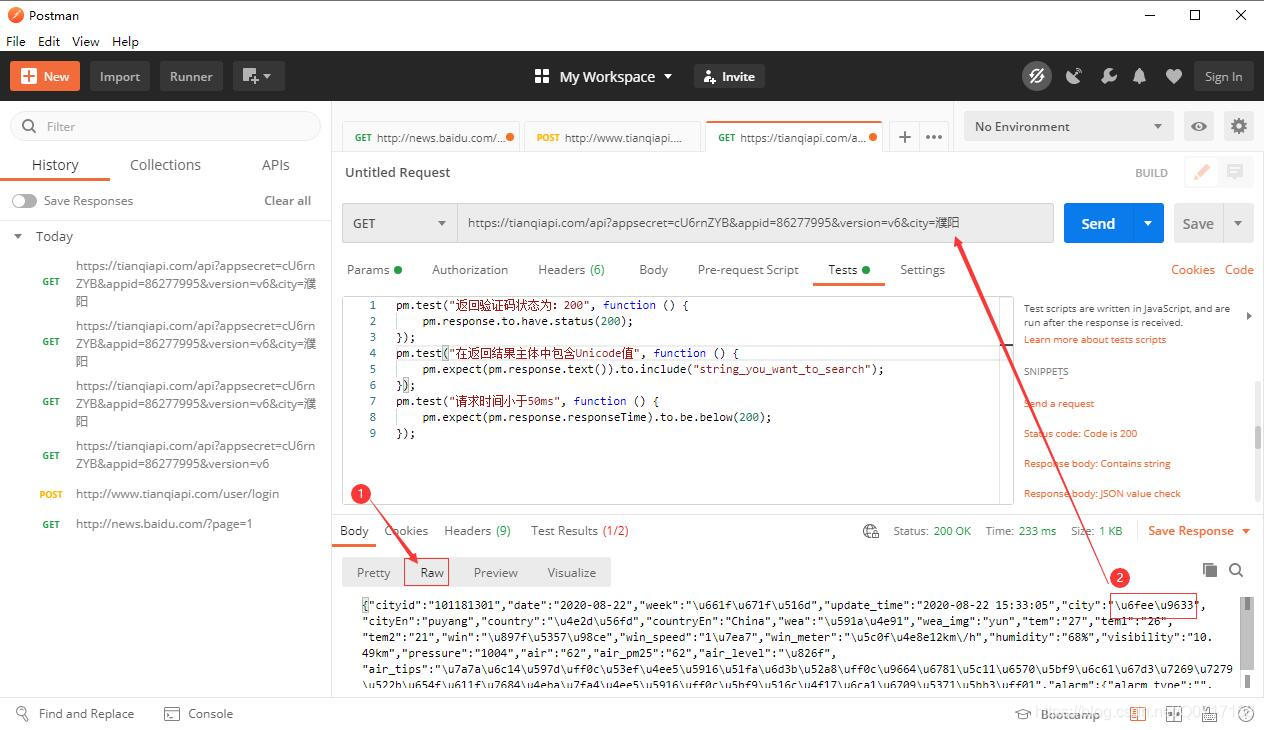The height and width of the screenshot is (730, 1264).
Task: Open Console in the status bar
Action: pos(198,714)
